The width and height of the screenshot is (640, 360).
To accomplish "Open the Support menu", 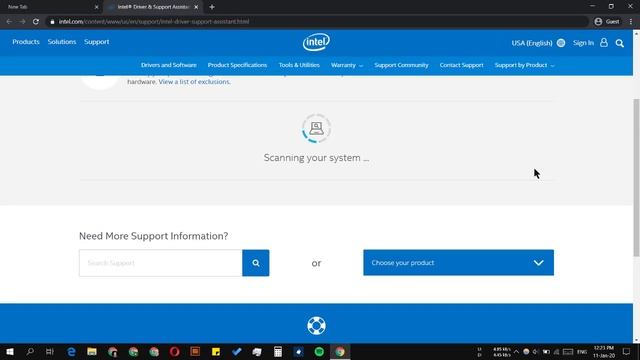I will 97,42.
